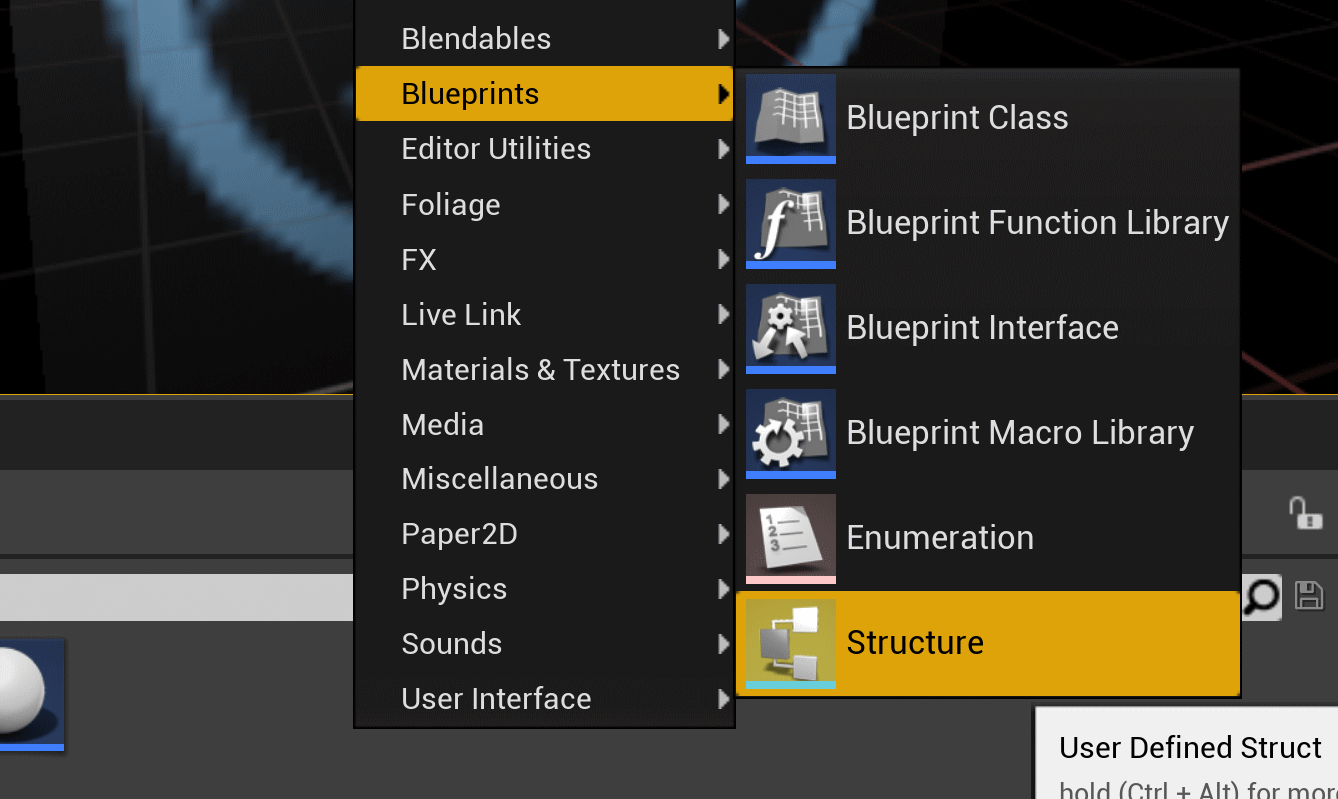1338x799 pixels.
Task: Expand the Editor Utilities submenu arrow
Action: [723, 149]
